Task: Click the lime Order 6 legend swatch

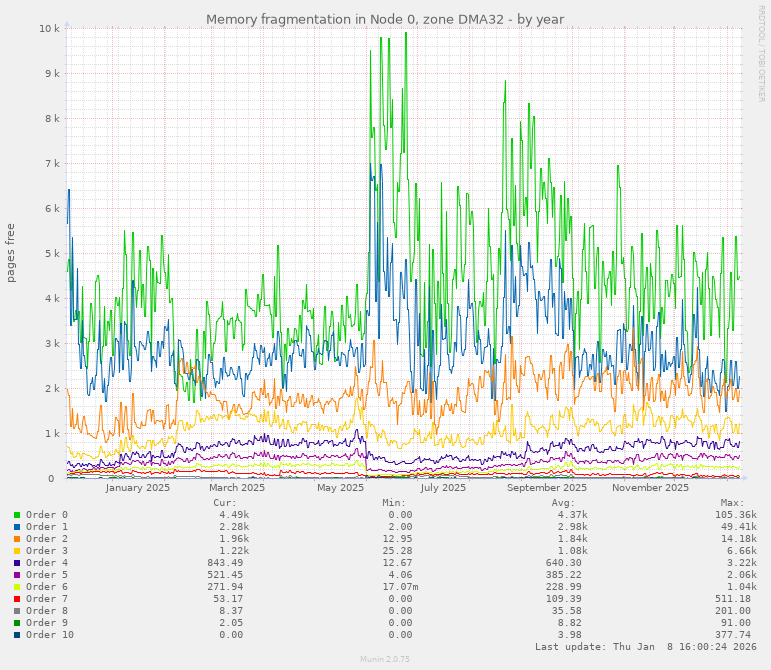Action: (17, 586)
